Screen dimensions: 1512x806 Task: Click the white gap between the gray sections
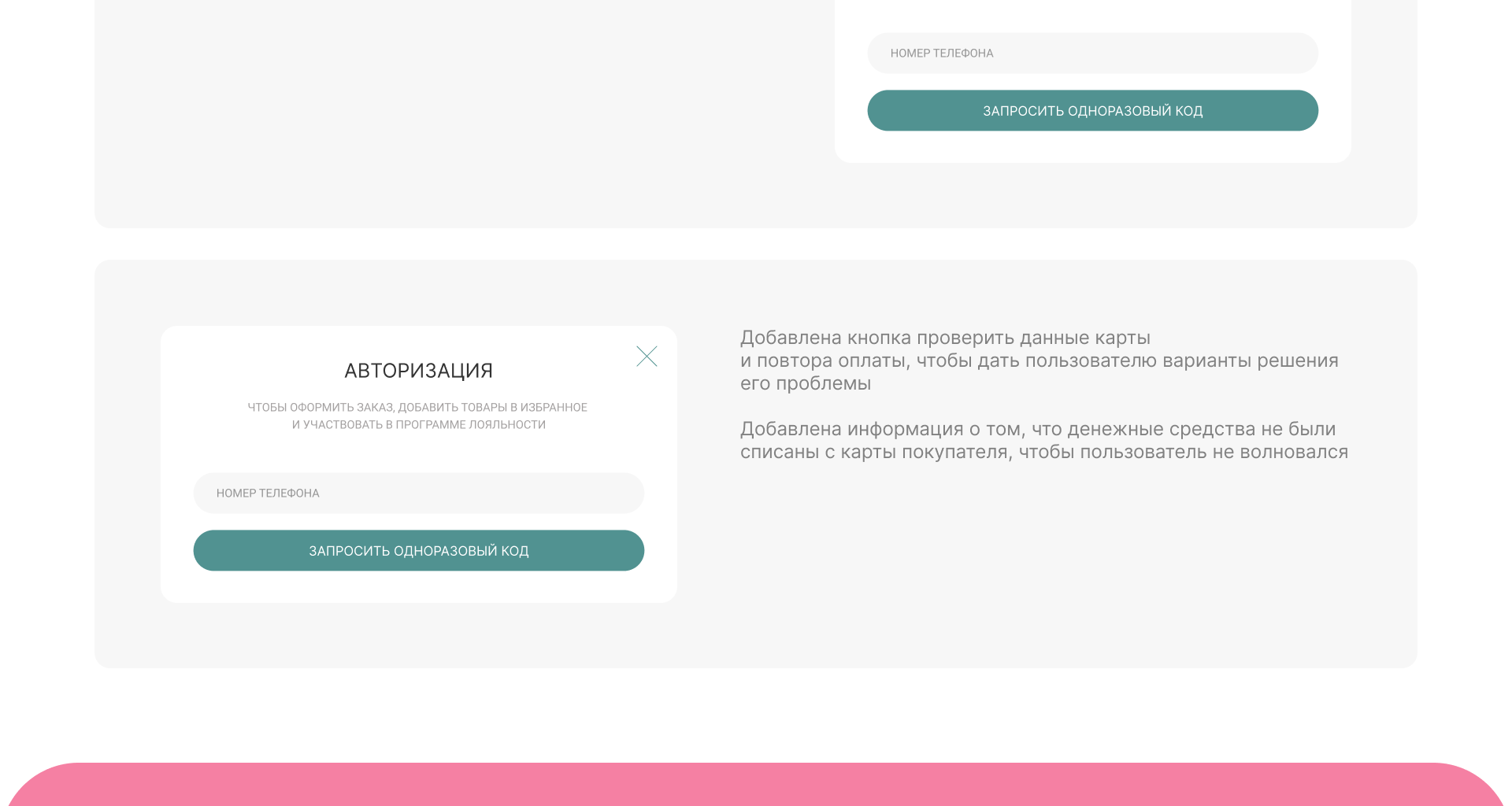(x=756, y=244)
